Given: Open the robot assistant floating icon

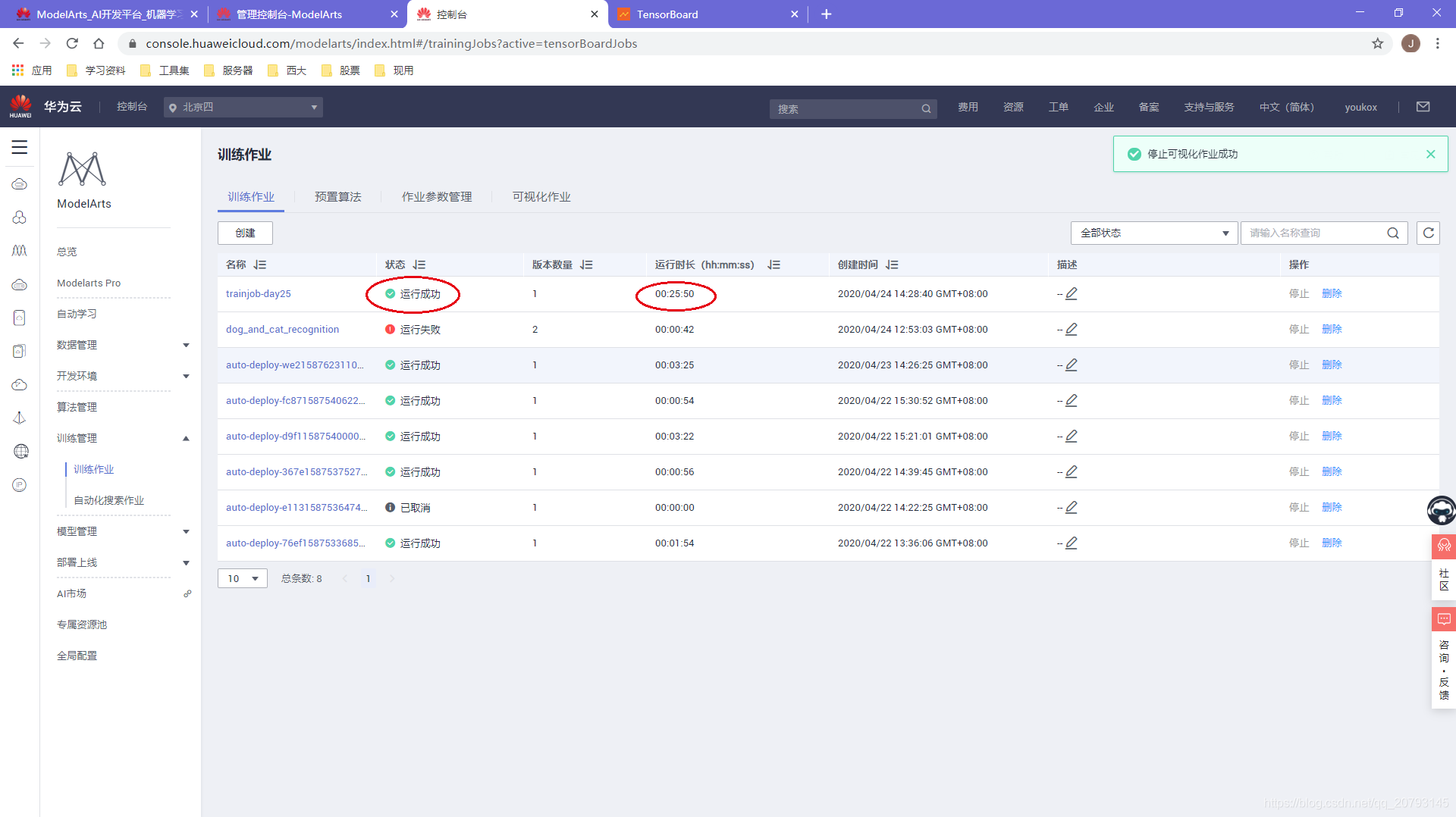Looking at the screenshot, I should [x=1441, y=510].
